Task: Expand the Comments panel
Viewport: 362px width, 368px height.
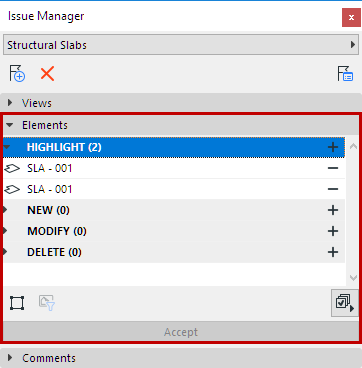Action: pos(10,358)
